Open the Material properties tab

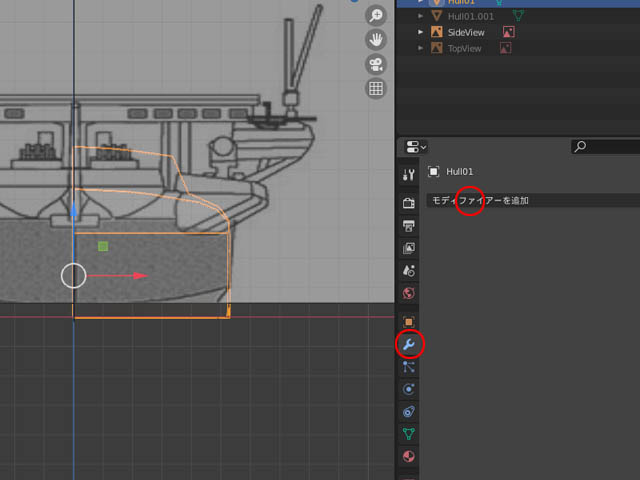tap(409, 456)
